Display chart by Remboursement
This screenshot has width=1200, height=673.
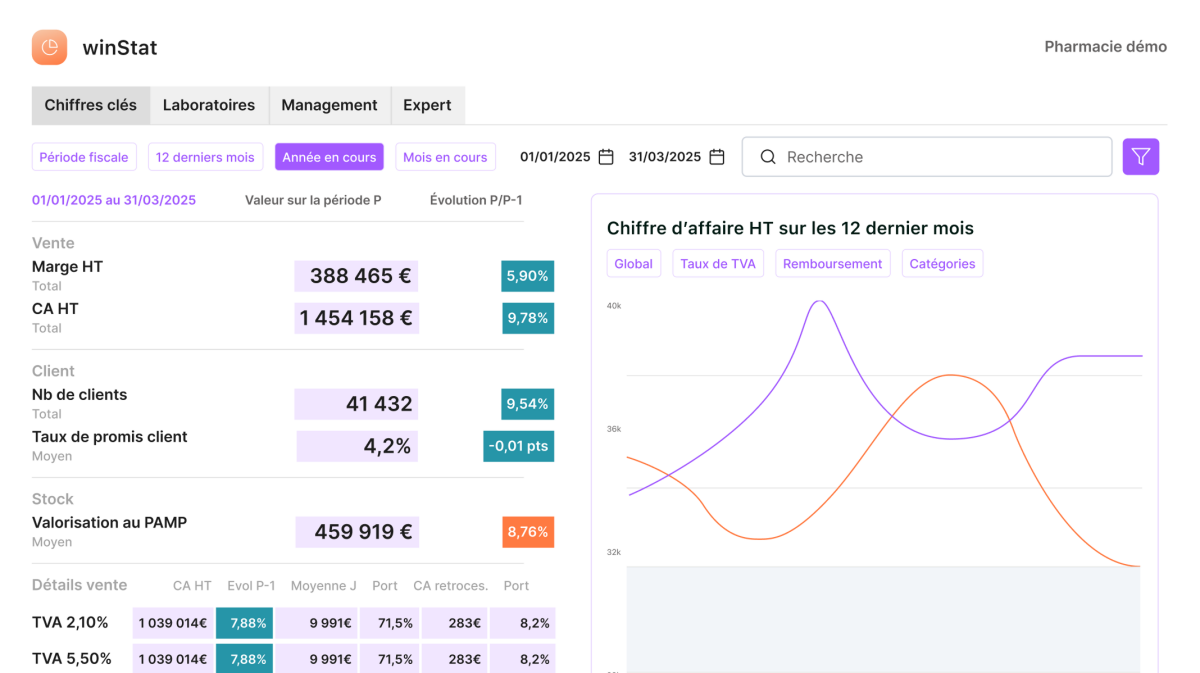click(832, 264)
